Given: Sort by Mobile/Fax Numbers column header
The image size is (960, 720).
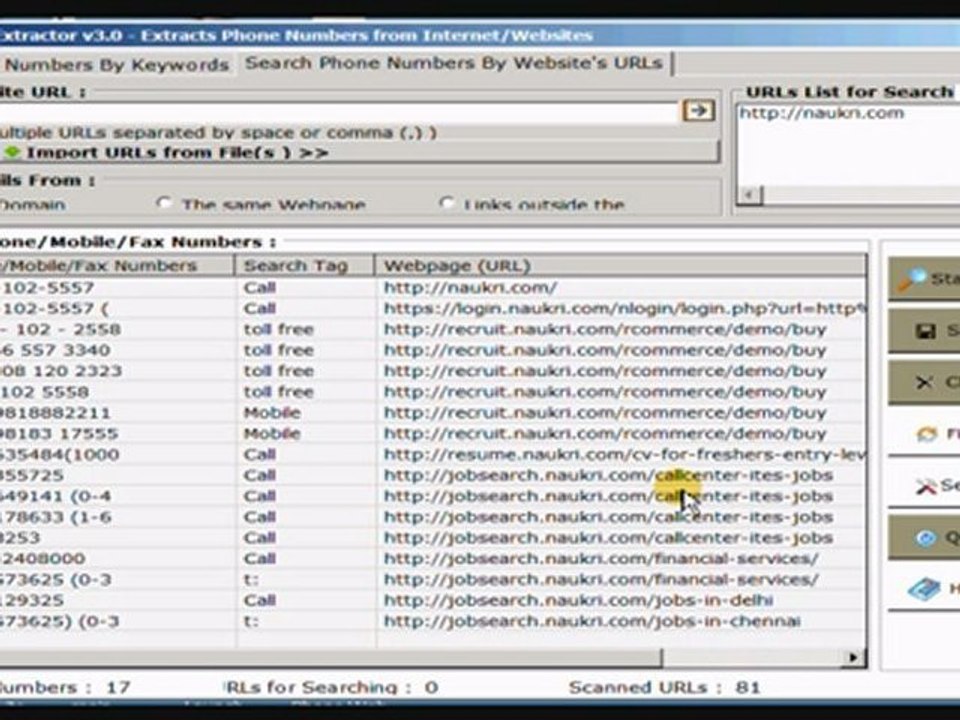Looking at the screenshot, I should (x=116, y=266).
